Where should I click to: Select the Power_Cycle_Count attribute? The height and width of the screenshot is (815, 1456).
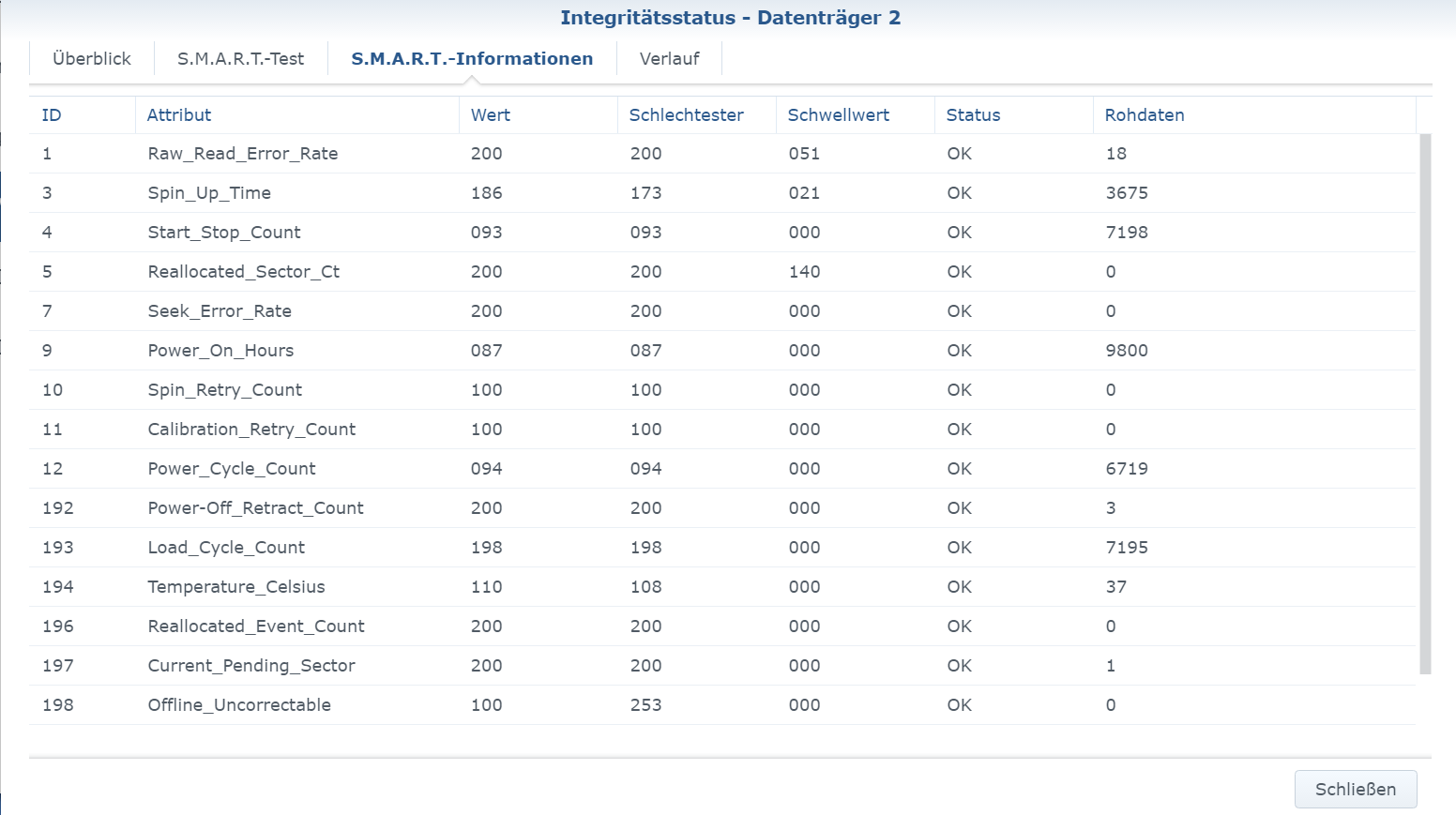232,469
